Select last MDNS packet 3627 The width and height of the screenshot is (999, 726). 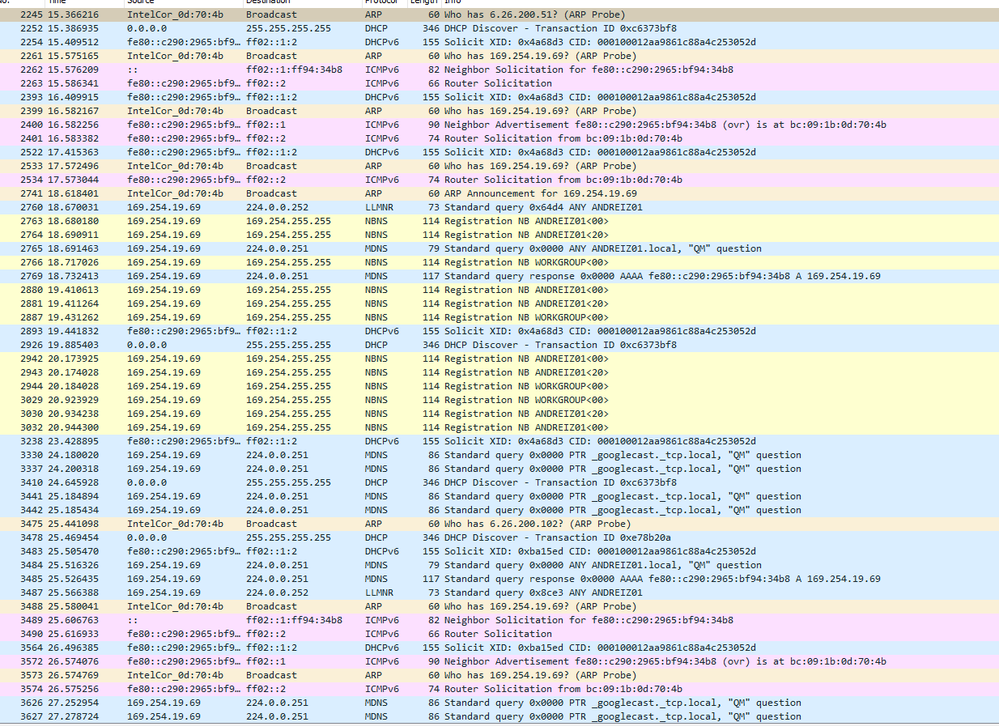(500, 716)
